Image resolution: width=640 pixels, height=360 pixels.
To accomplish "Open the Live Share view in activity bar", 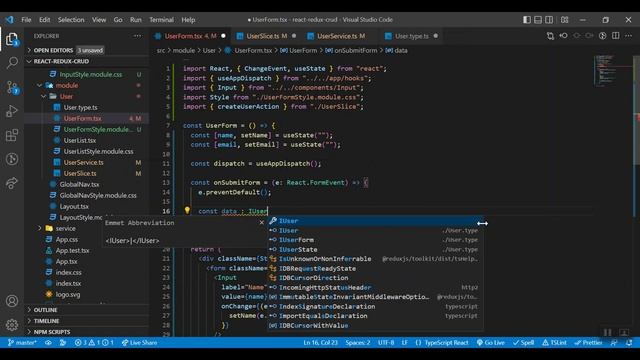I will pyautogui.click(x=12, y=183).
